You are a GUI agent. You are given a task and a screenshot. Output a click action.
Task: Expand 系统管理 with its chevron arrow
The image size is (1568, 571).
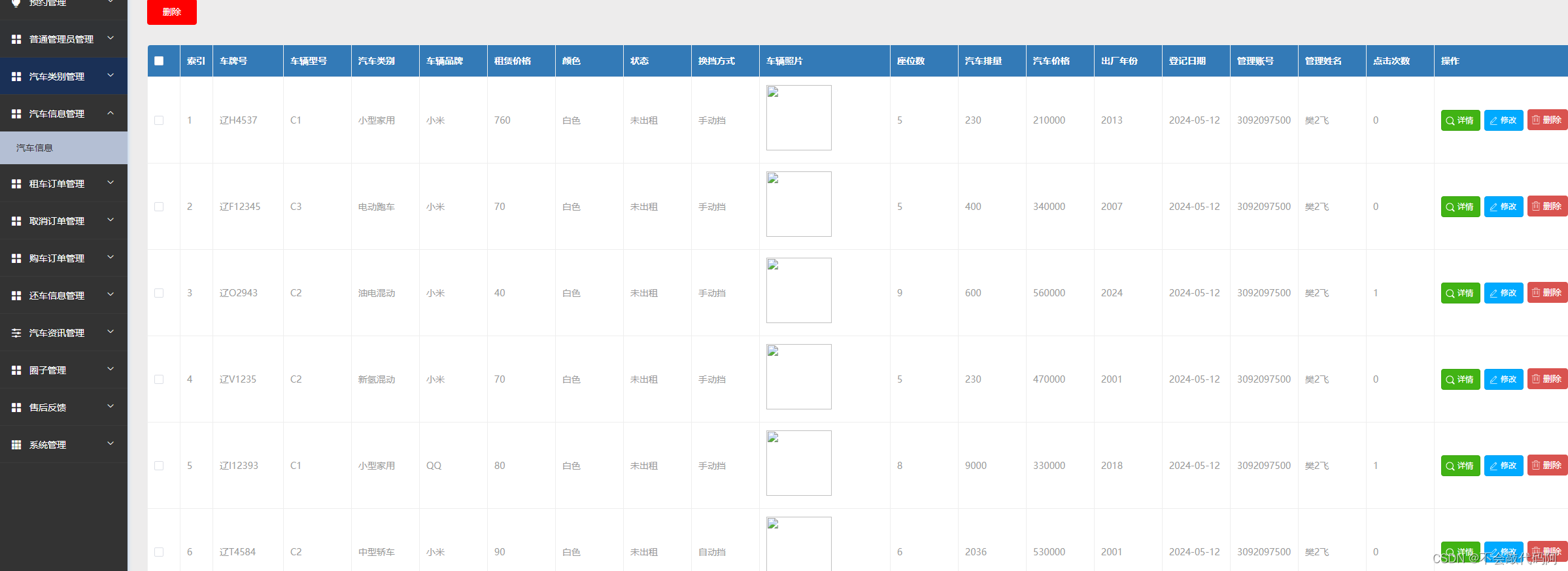111,443
